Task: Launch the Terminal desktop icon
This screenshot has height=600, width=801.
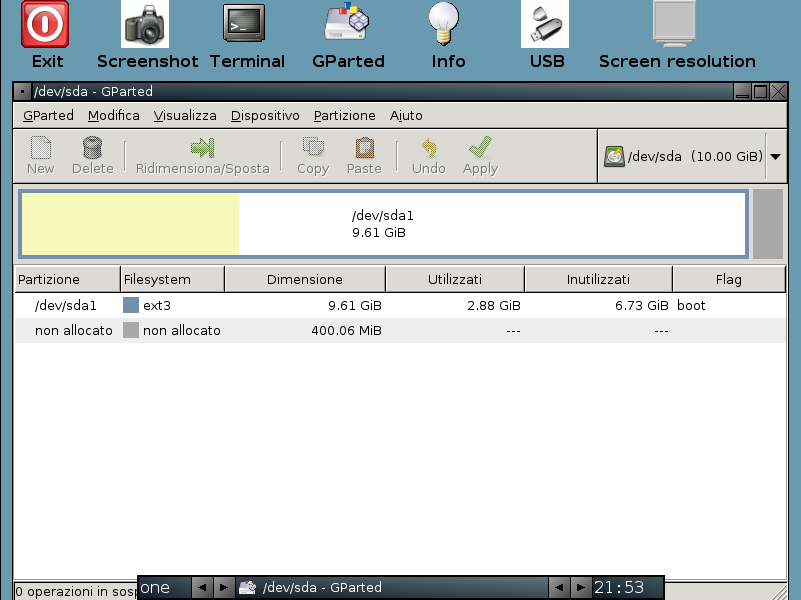Action: [244, 23]
